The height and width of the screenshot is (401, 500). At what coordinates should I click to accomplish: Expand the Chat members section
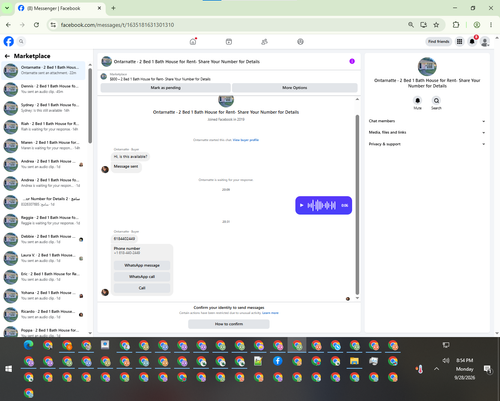pyautogui.click(x=427, y=121)
